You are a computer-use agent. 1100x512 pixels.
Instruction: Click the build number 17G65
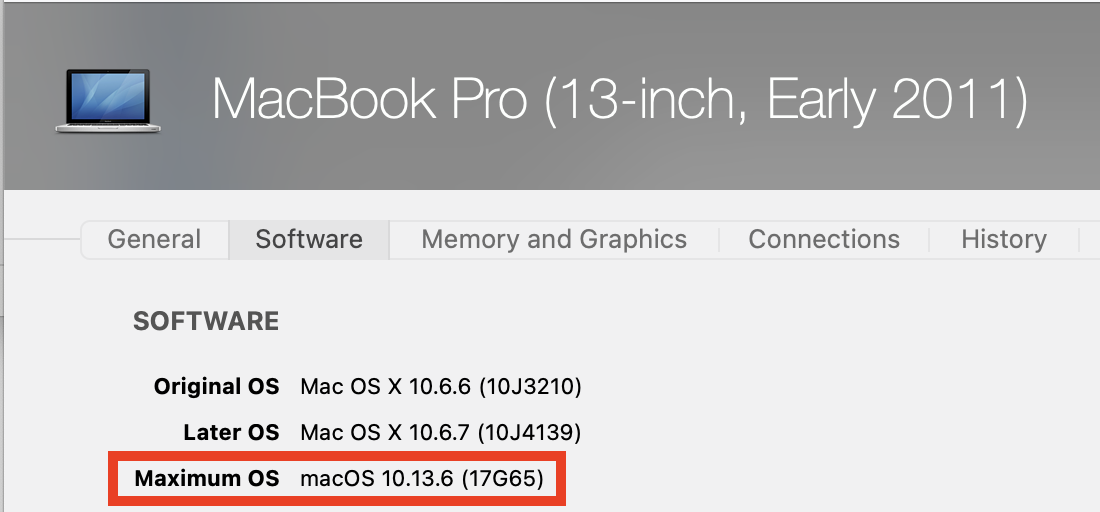502,479
